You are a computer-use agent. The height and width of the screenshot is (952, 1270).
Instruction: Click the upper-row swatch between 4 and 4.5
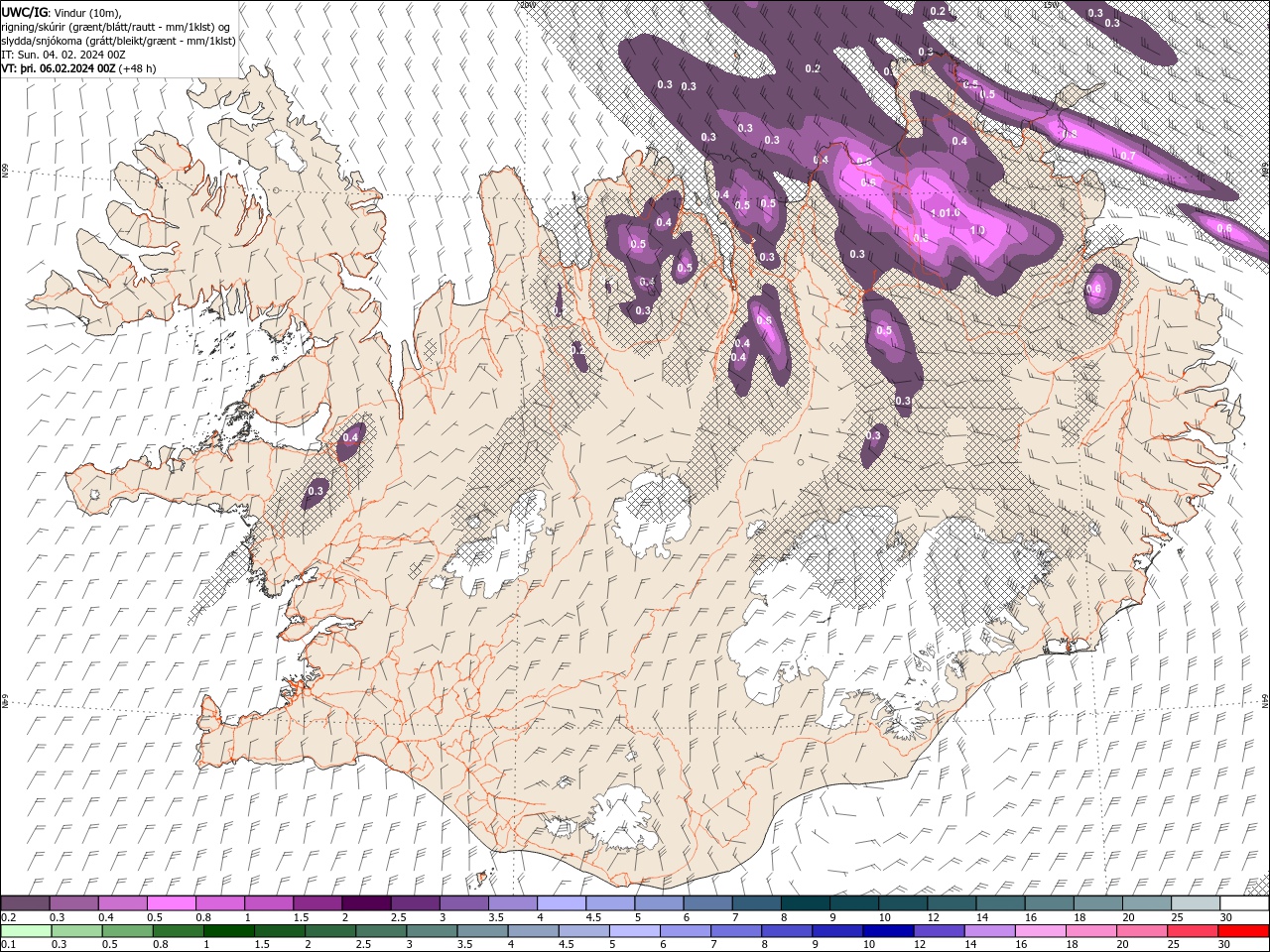(561, 903)
